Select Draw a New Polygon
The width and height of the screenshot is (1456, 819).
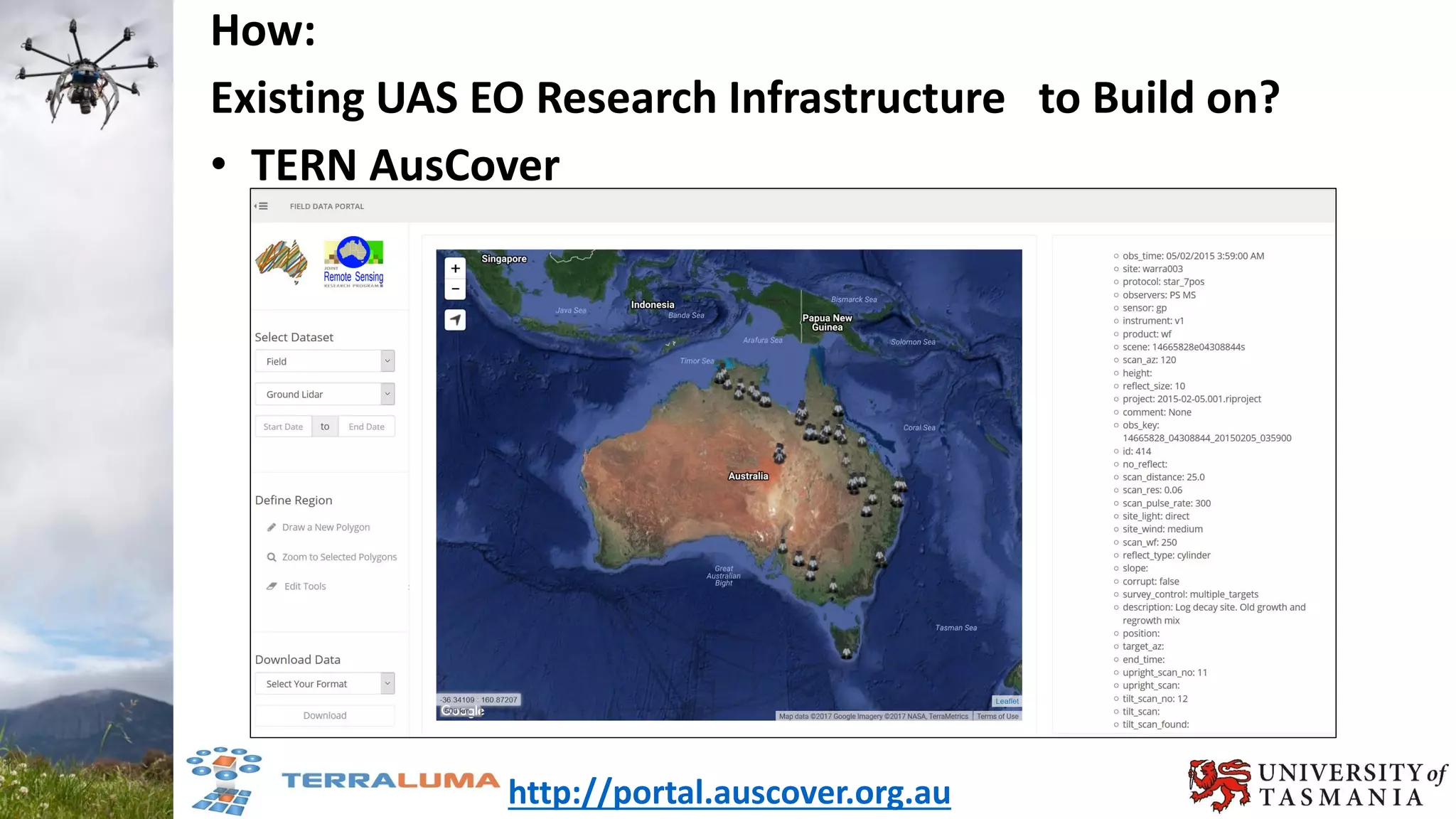326,528
